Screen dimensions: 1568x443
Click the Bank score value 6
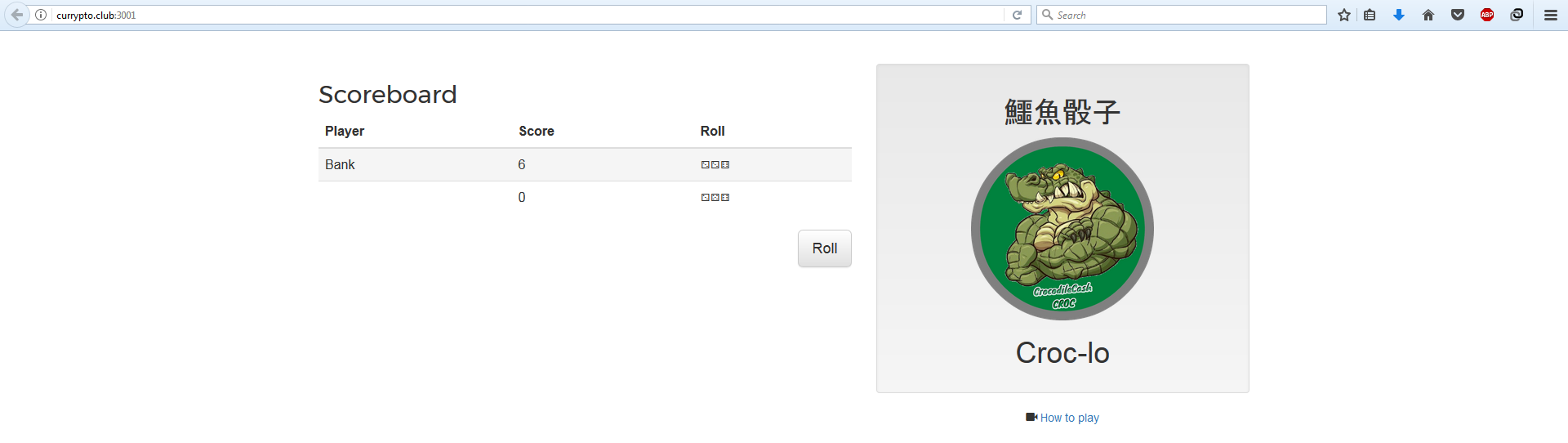pyautogui.click(x=522, y=164)
